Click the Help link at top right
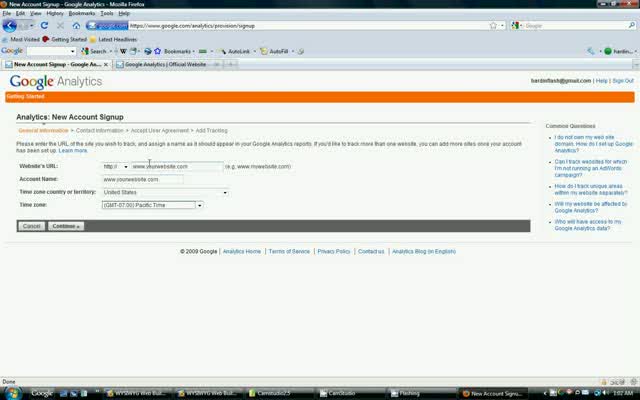Screen dimensions: 640x400 click(601, 81)
